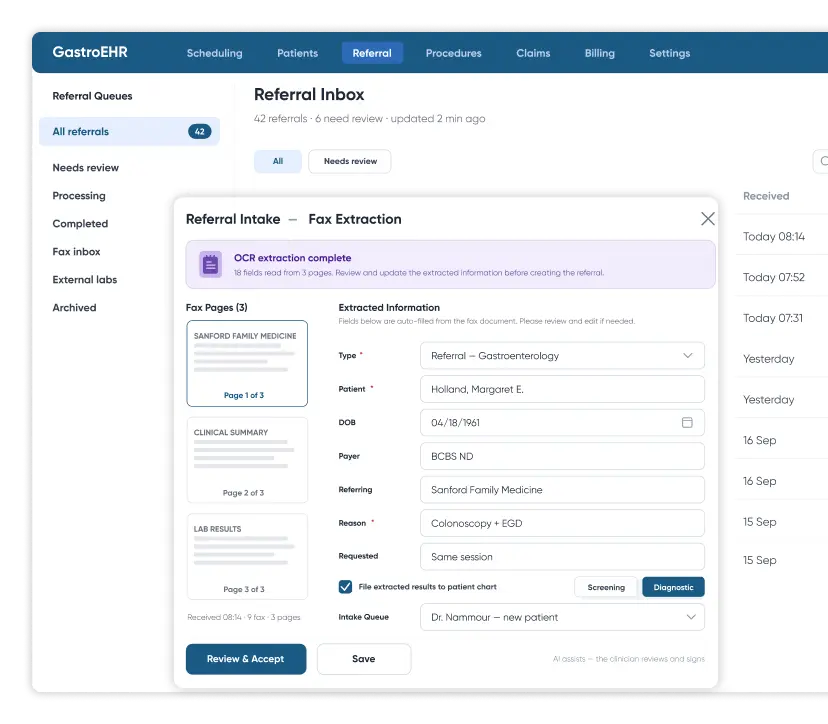Image resolution: width=828 pixels, height=724 pixels.
Task: Click the Patient name field
Action: [x=562, y=389]
